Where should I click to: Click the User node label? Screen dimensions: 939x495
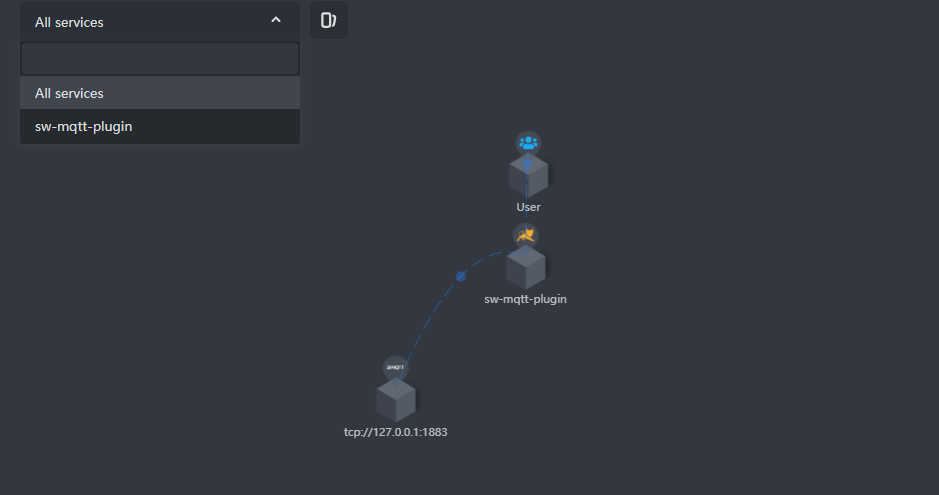(x=528, y=207)
